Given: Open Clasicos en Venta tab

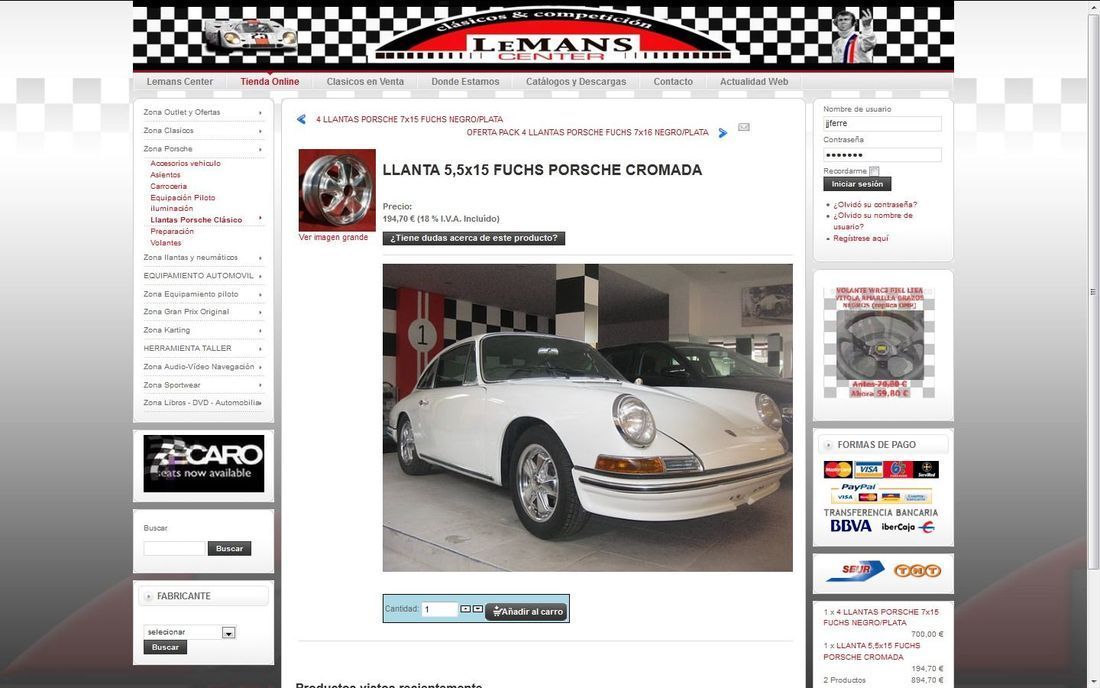Looking at the screenshot, I should [365, 81].
